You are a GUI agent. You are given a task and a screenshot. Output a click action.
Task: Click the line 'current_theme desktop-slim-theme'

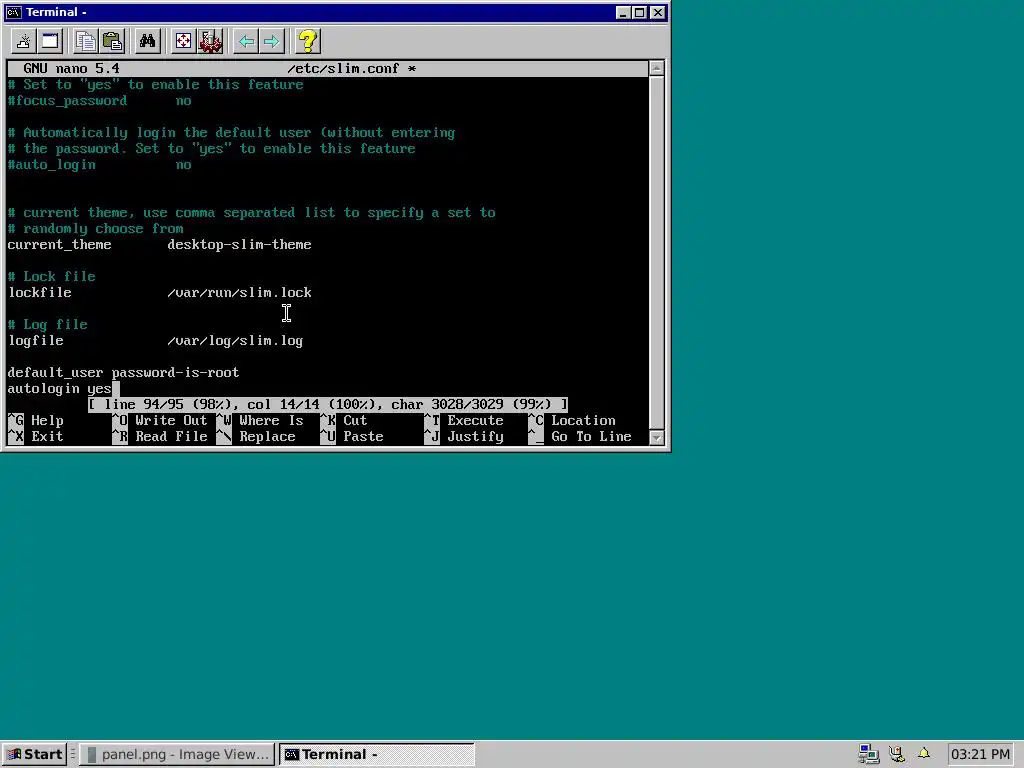pyautogui.click(x=159, y=245)
